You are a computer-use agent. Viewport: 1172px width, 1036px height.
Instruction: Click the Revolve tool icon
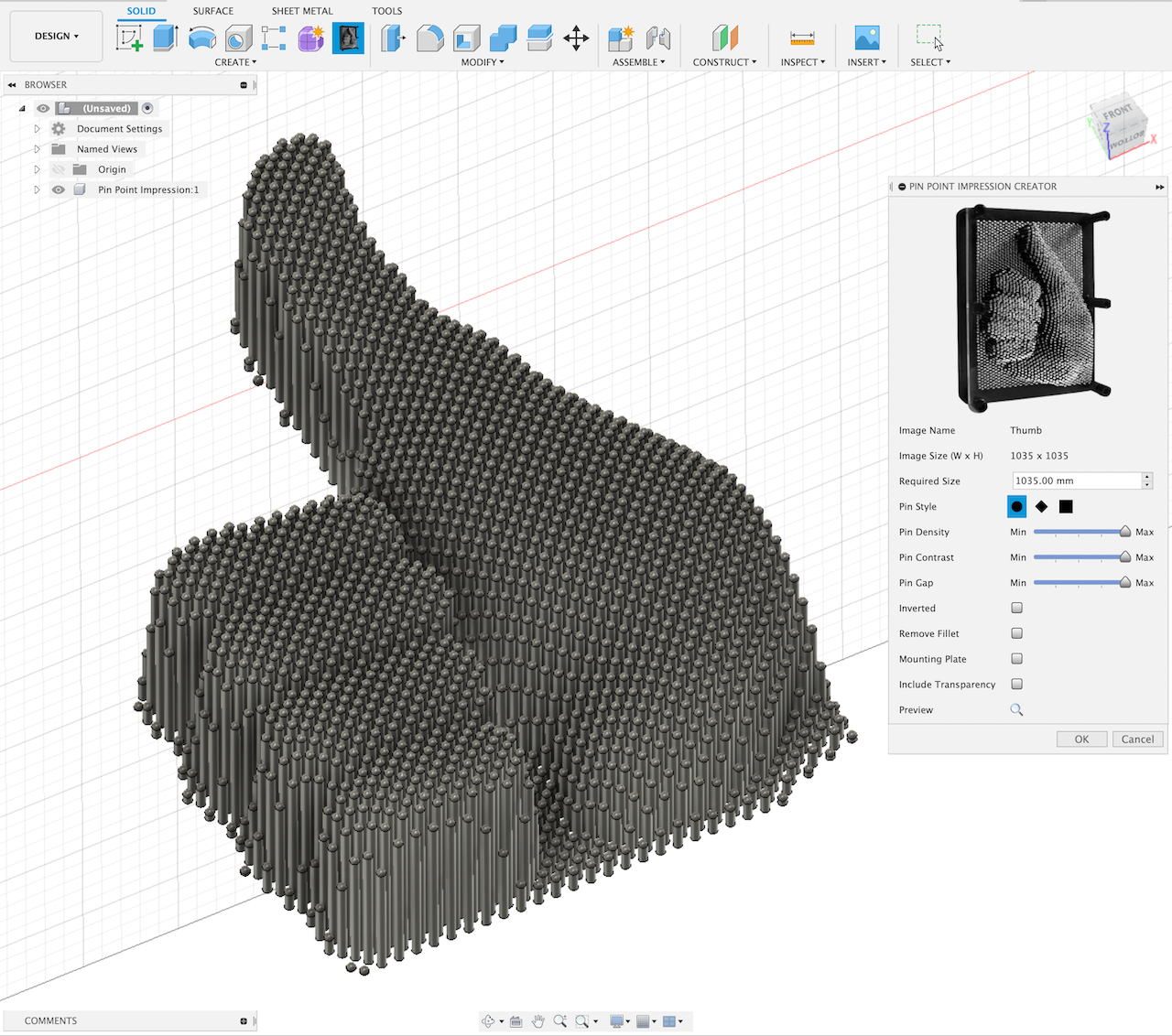[x=201, y=38]
